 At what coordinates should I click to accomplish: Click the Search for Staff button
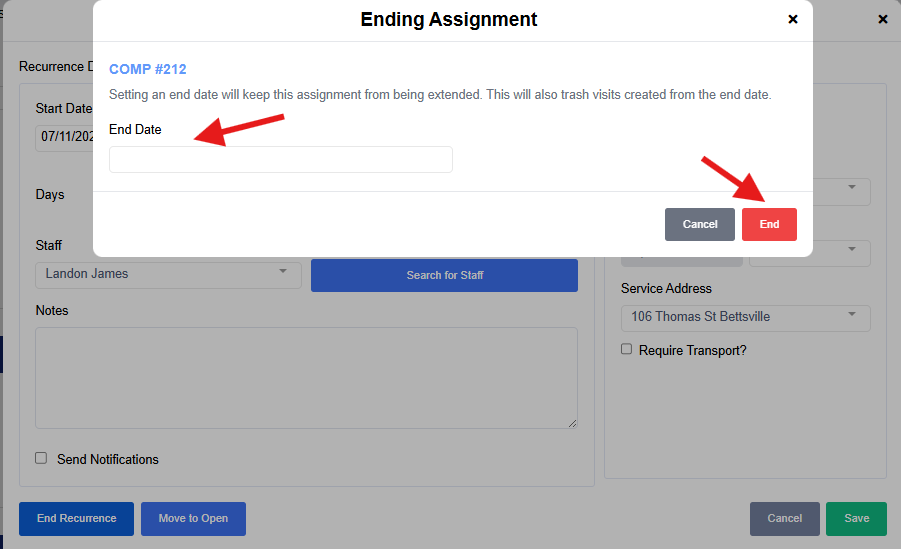click(x=444, y=275)
